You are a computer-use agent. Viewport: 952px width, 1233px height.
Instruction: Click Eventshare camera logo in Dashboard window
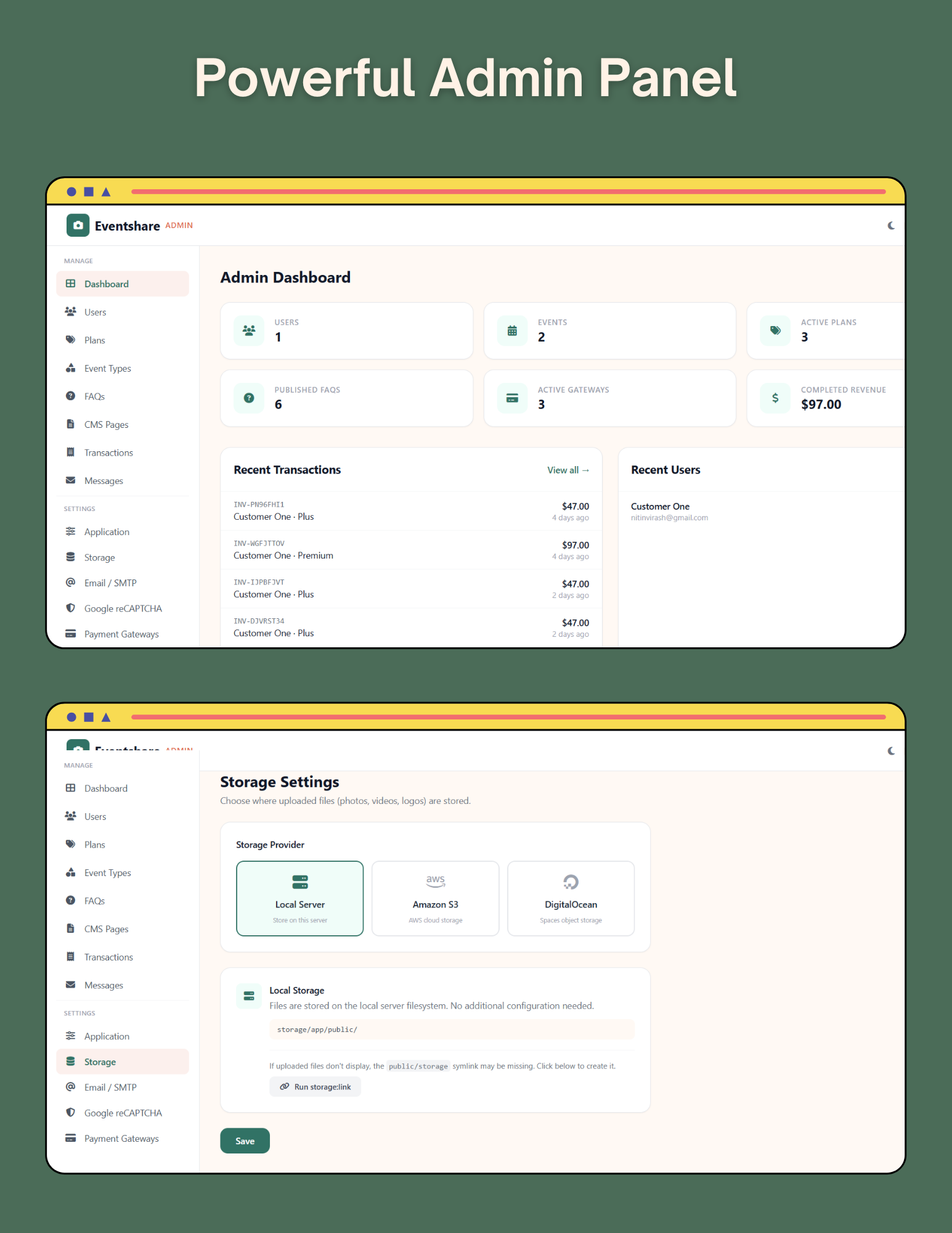pos(78,226)
